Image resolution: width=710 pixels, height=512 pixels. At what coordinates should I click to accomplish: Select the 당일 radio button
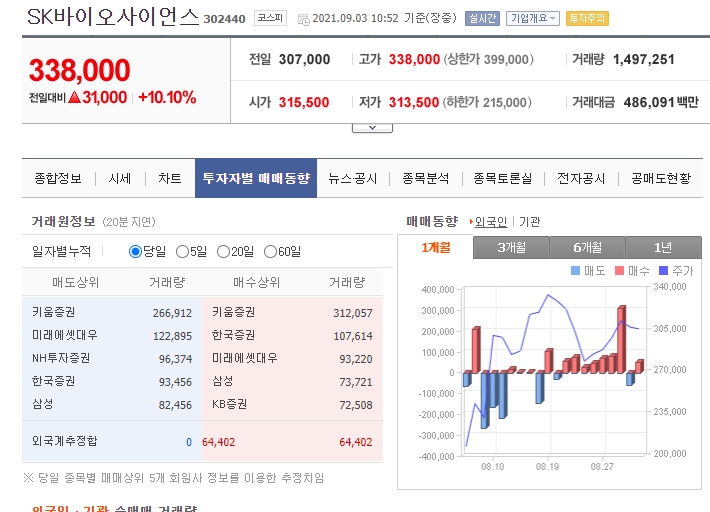(x=135, y=251)
